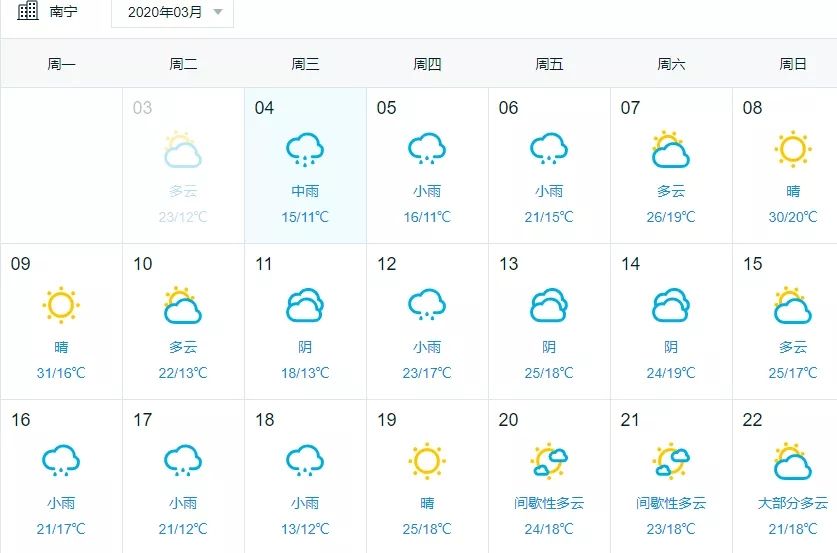Click the 31/16℃ temperature on day 09
The image size is (837, 553).
pos(61,373)
